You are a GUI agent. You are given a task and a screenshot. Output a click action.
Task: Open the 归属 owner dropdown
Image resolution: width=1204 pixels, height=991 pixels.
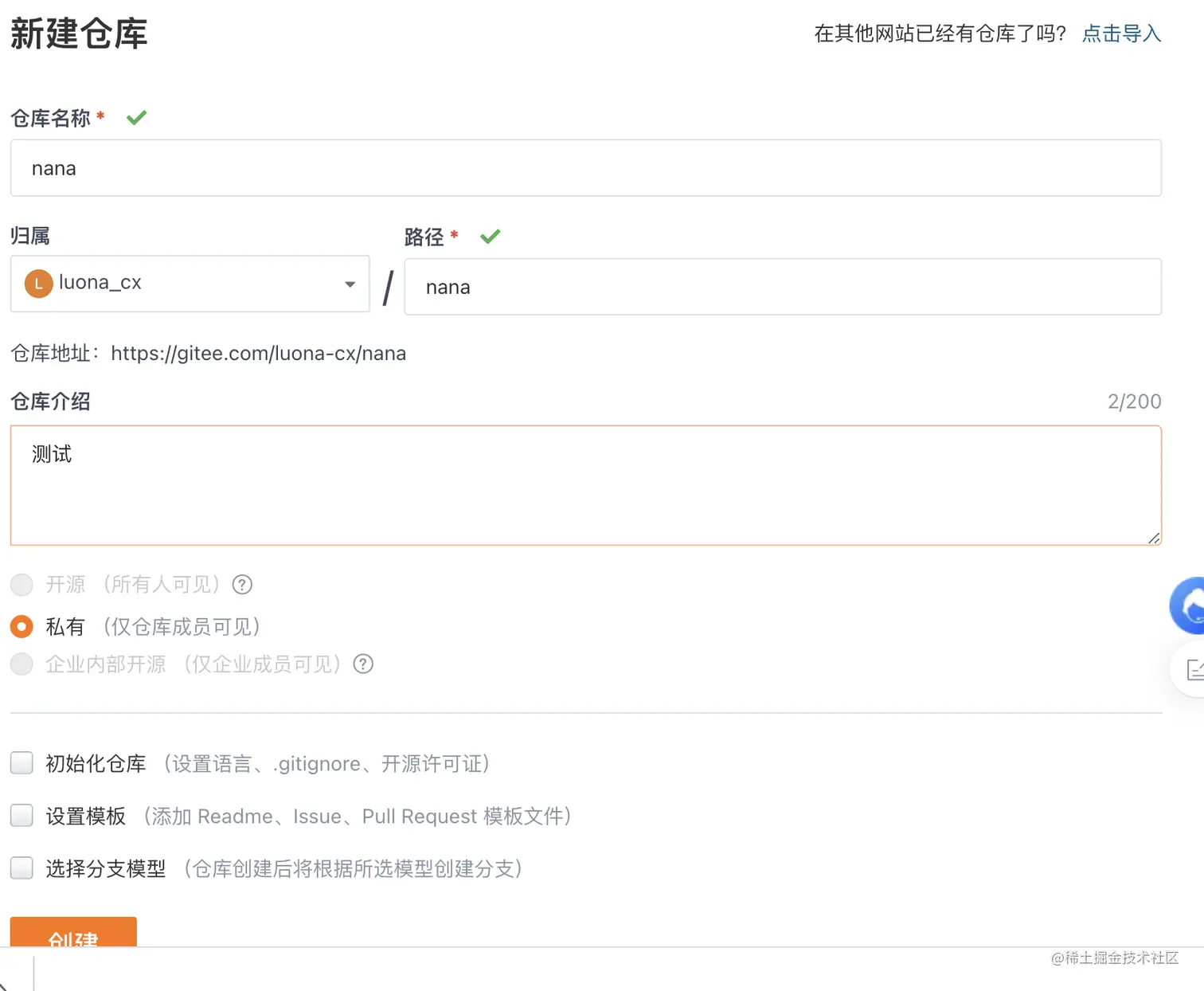pyautogui.click(x=190, y=284)
